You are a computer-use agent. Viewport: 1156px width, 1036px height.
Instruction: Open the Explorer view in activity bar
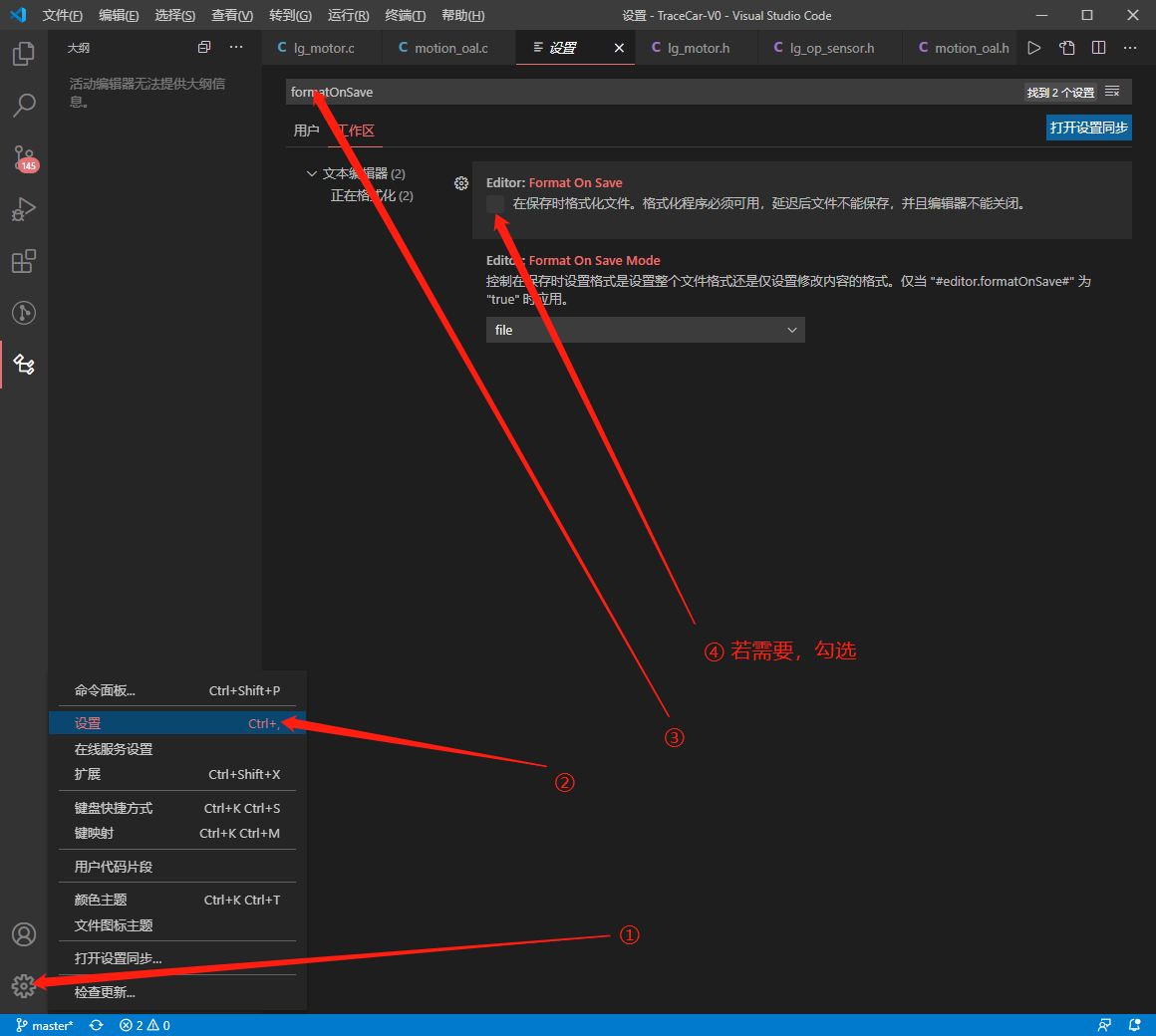click(x=24, y=53)
